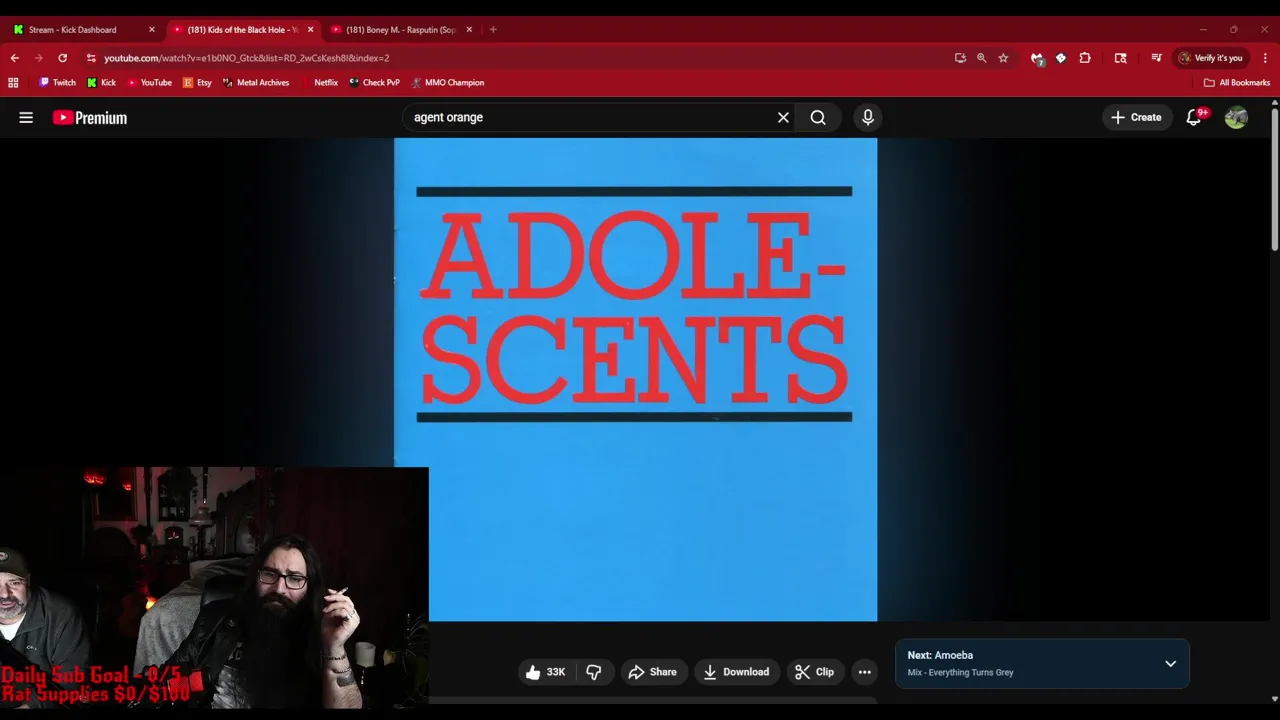Open the Metal Archives bookmark
Screen dimensions: 1280x720
pyautogui.click(x=256, y=83)
